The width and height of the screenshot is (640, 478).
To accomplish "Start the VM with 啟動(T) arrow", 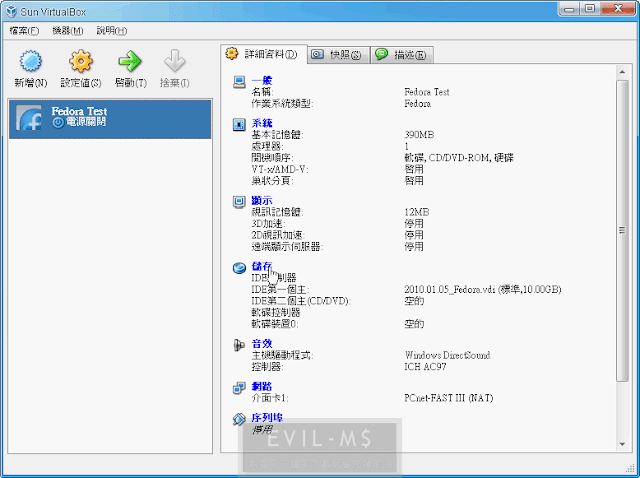I will [x=130, y=61].
